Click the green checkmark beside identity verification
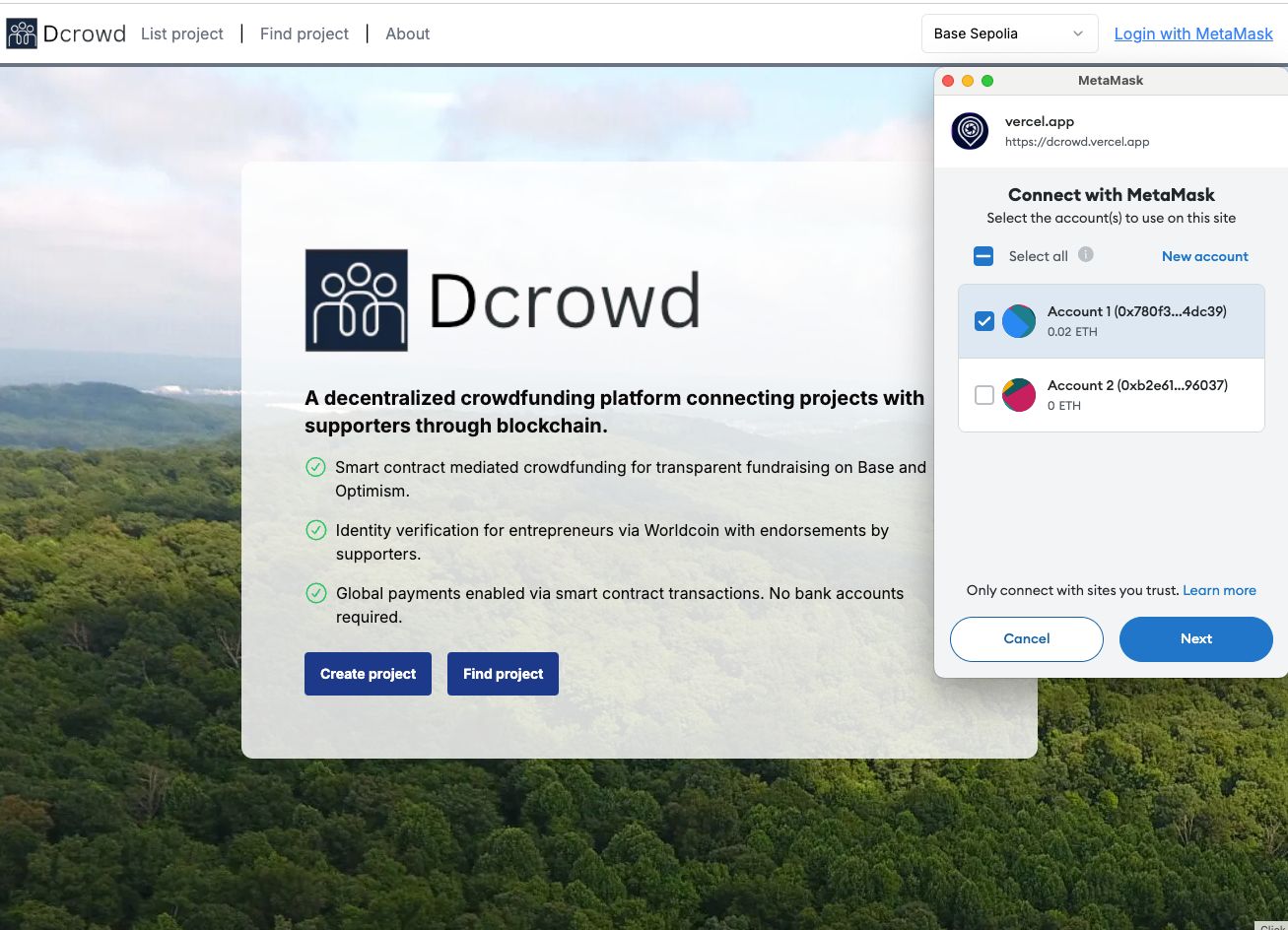Image resolution: width=1288 pixels, height=930 pixels. [x=315, y=530]
